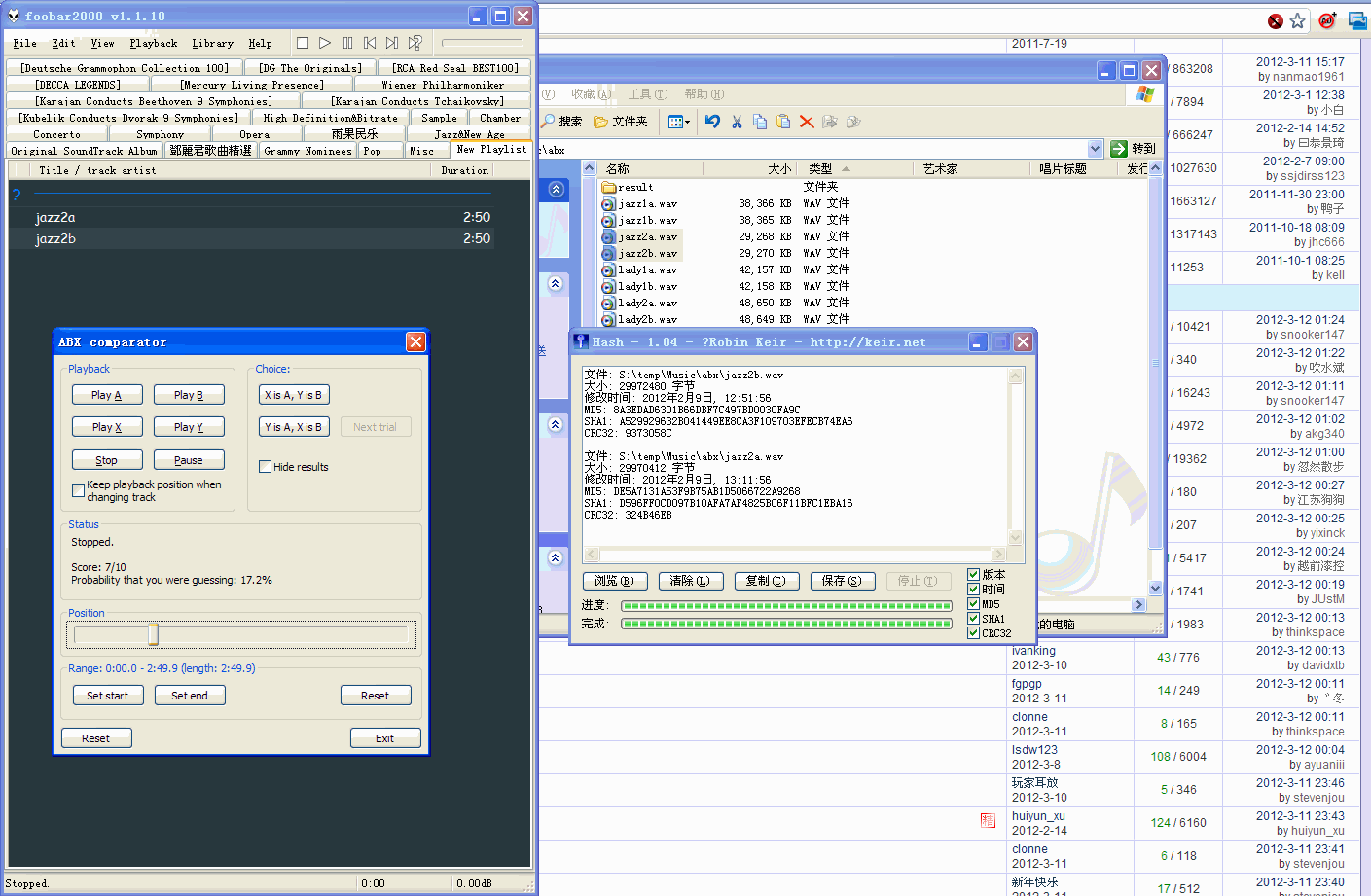Click the ABX Position slider thumb

pos(153,635)
